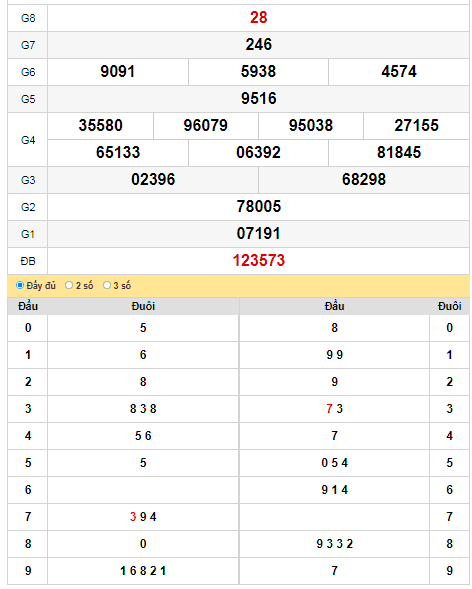Click the ĐB row label
This screenshot has width=472, height=589.
[28, 261]
